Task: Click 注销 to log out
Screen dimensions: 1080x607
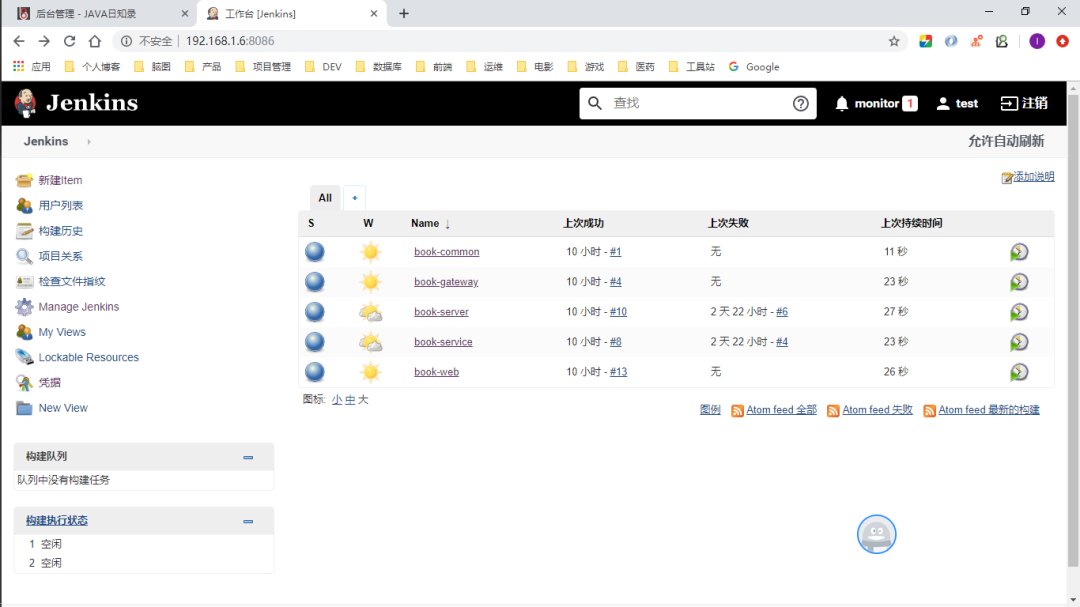Action: (1024, 103)
